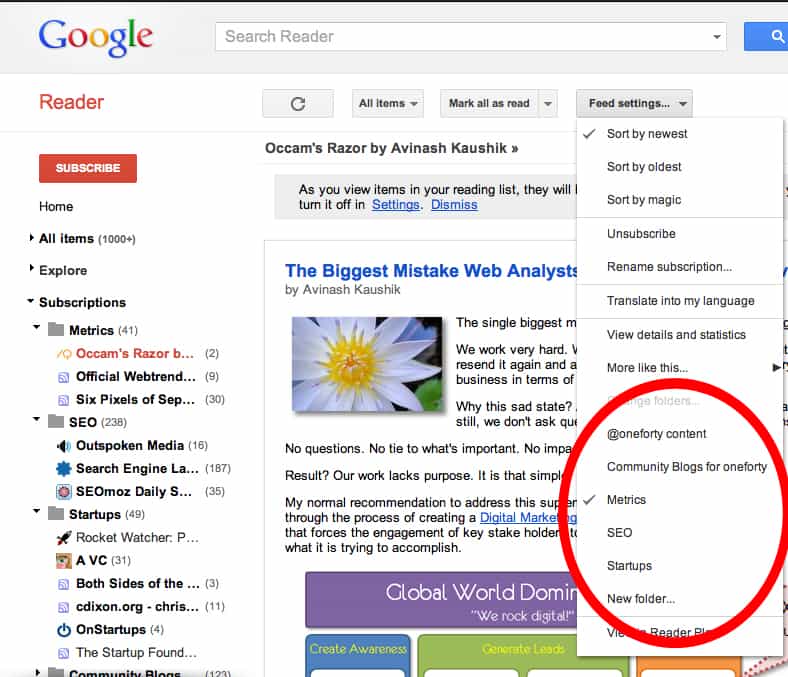Toggle SEO folder assignment in menu
The width and height of the screenshot is (788, 677).
pos(680,533)
